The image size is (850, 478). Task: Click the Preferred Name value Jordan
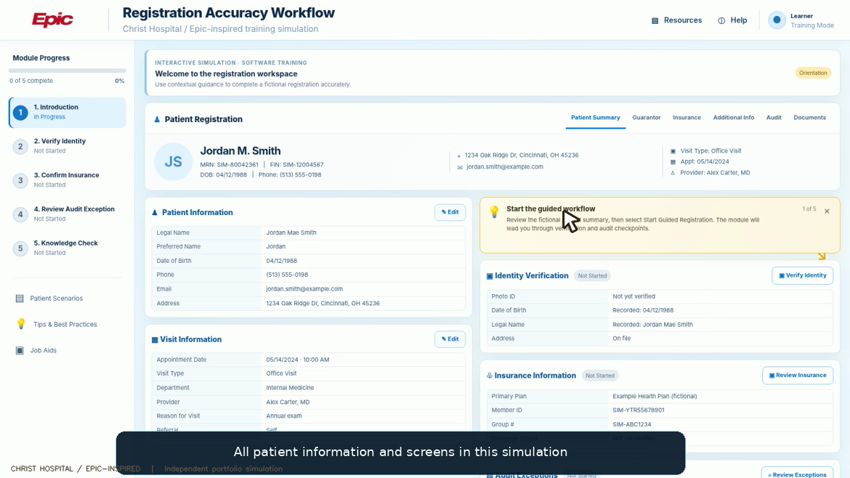click(275, 247)
